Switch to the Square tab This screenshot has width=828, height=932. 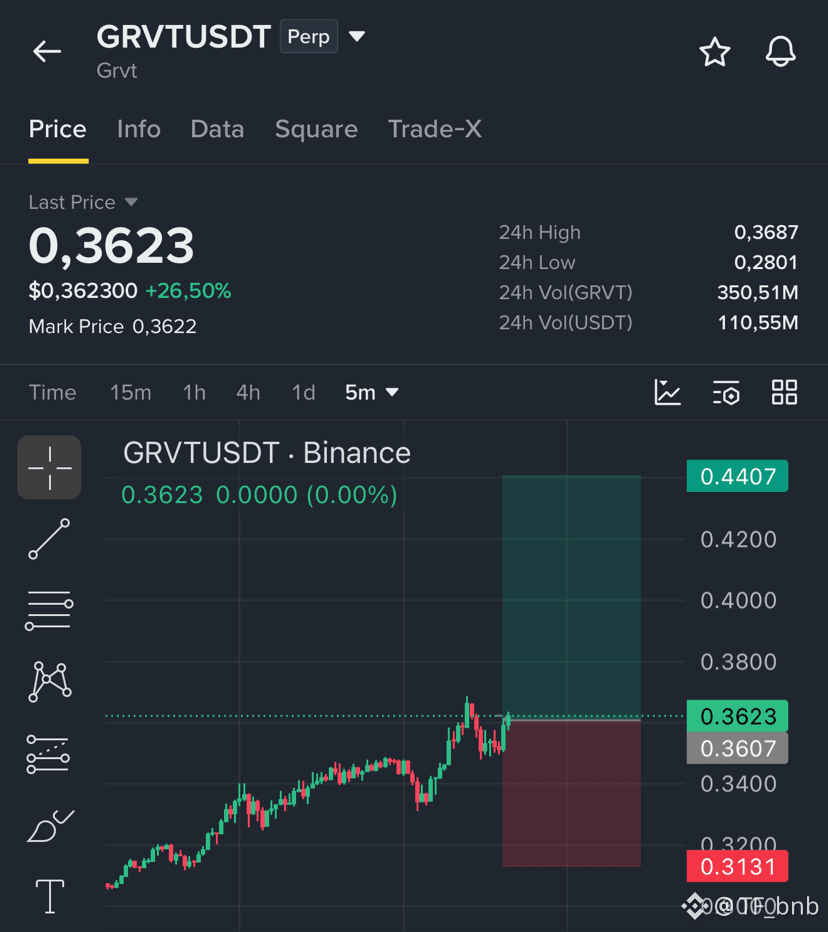click(316, 130)
